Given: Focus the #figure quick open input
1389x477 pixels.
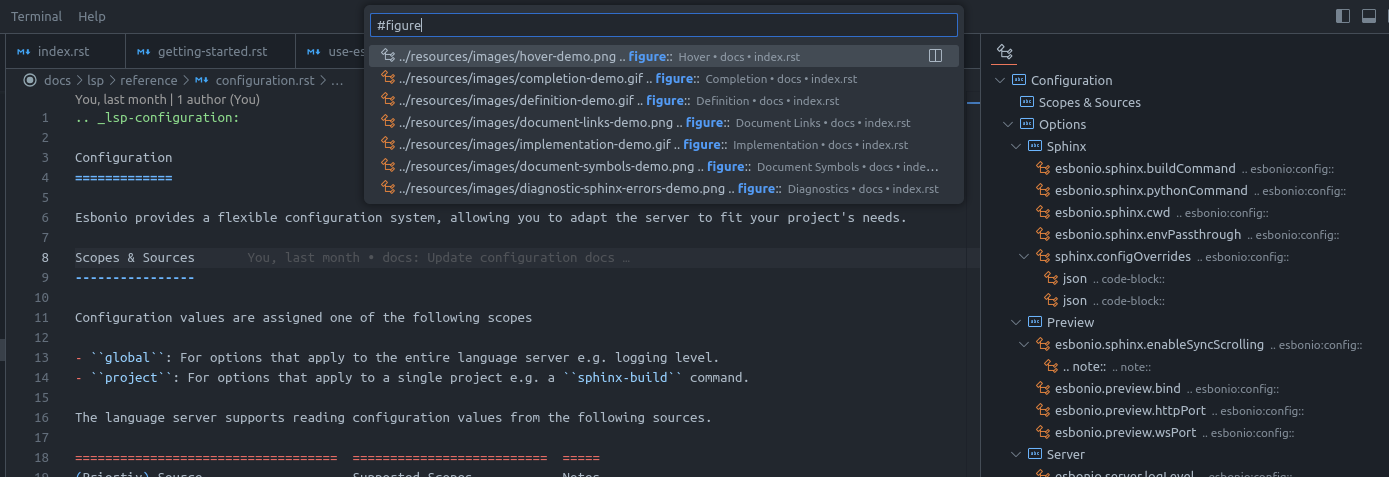Looking at the screenshot, I should [x=664, y=25].
